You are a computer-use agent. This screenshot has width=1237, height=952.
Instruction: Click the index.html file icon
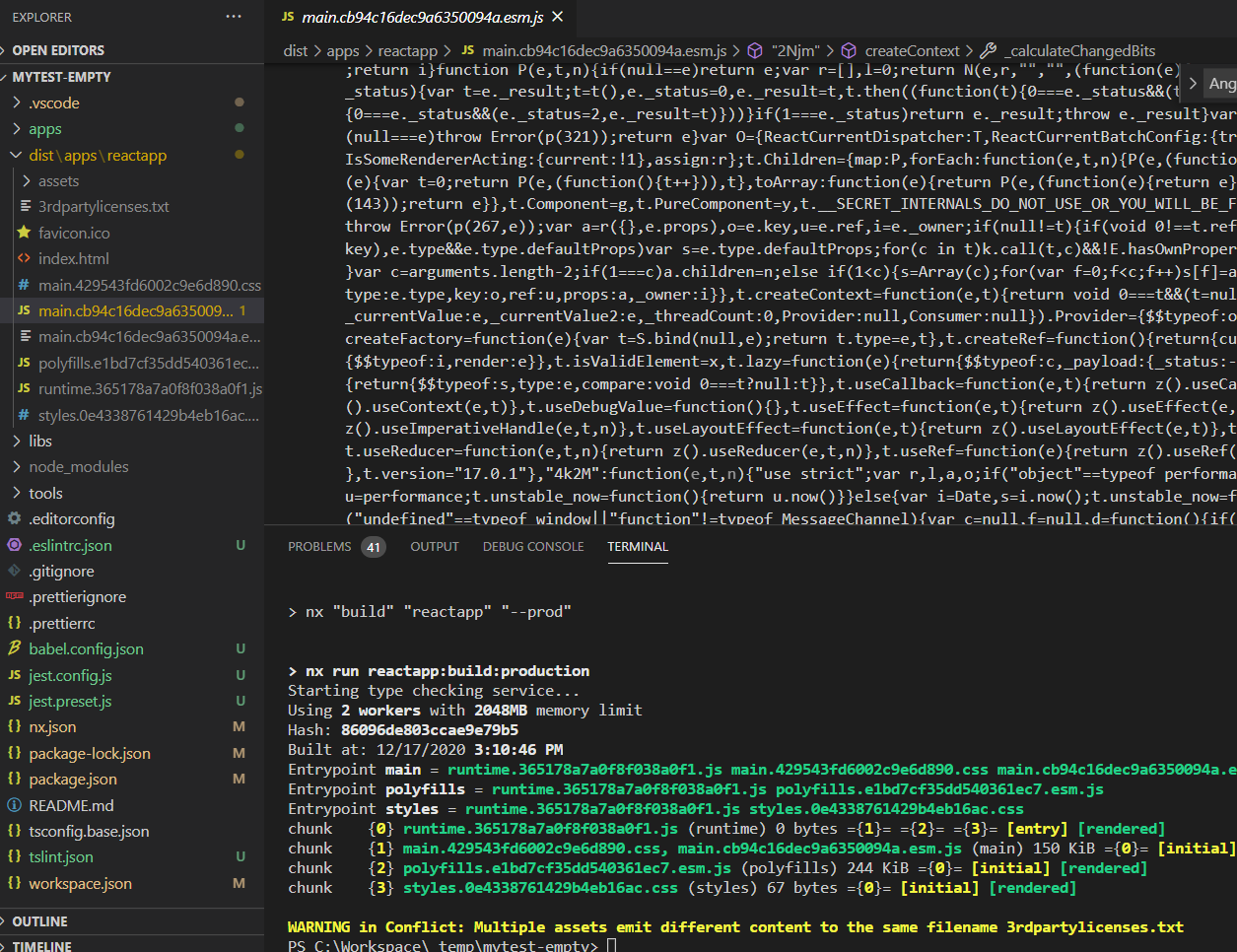coord(27,259)
